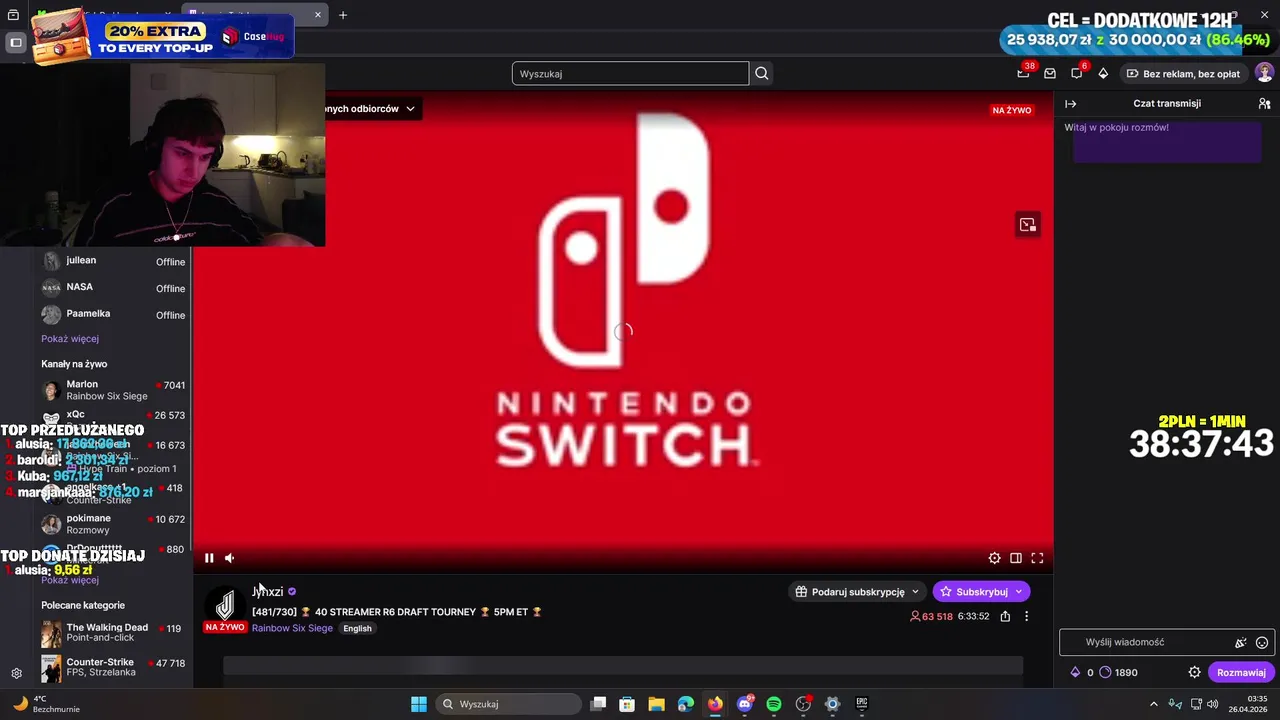Open new browser tab plus

click(x=343, y=15)
